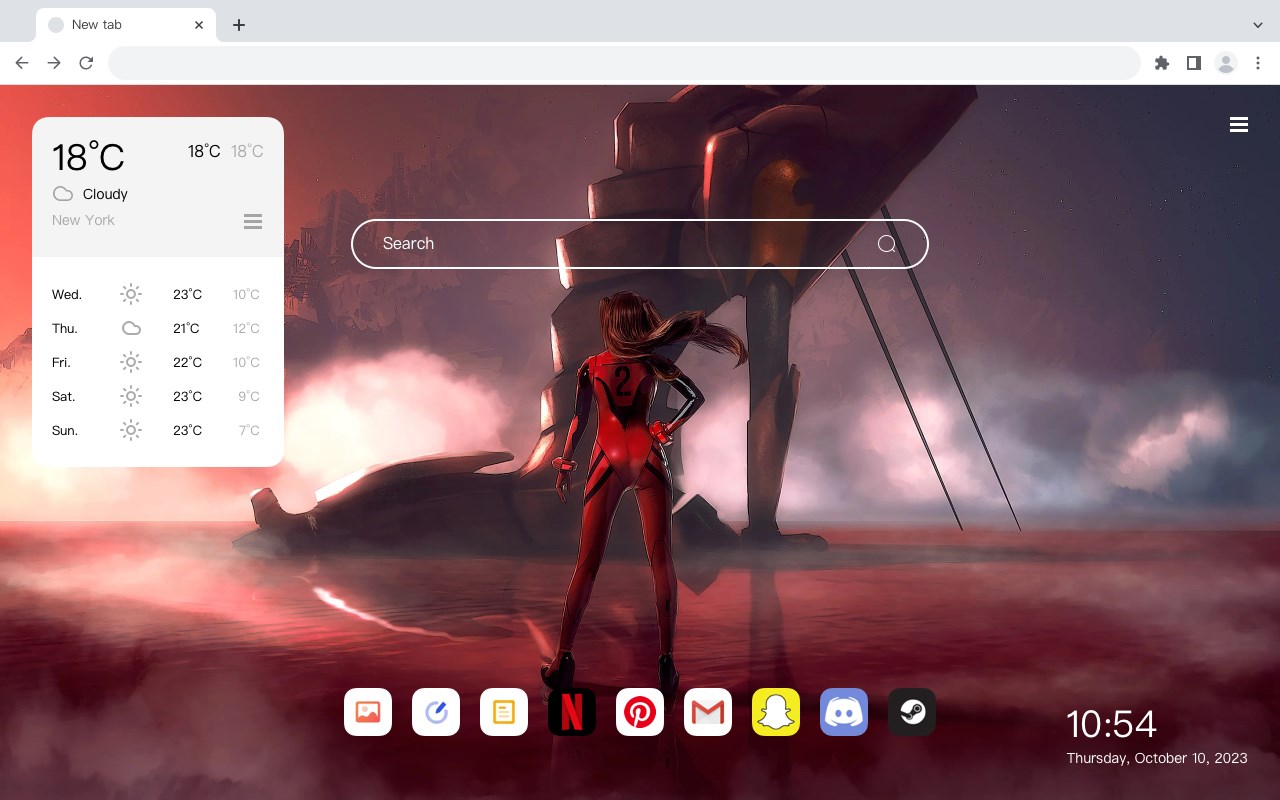
Task: Click the Cloudy condition label
Action: pyautogui.click(x=105, y=194)
